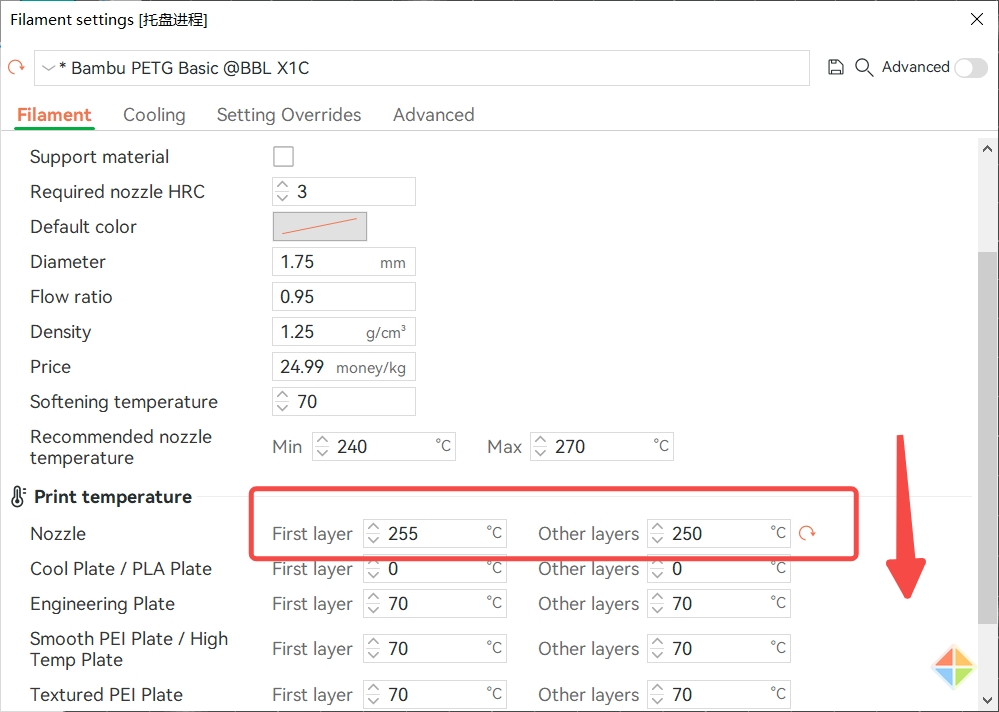This screenshot has width=999, height=712.
Task: Click Nozzle Other layers 250 field
Action: point(719,534)
